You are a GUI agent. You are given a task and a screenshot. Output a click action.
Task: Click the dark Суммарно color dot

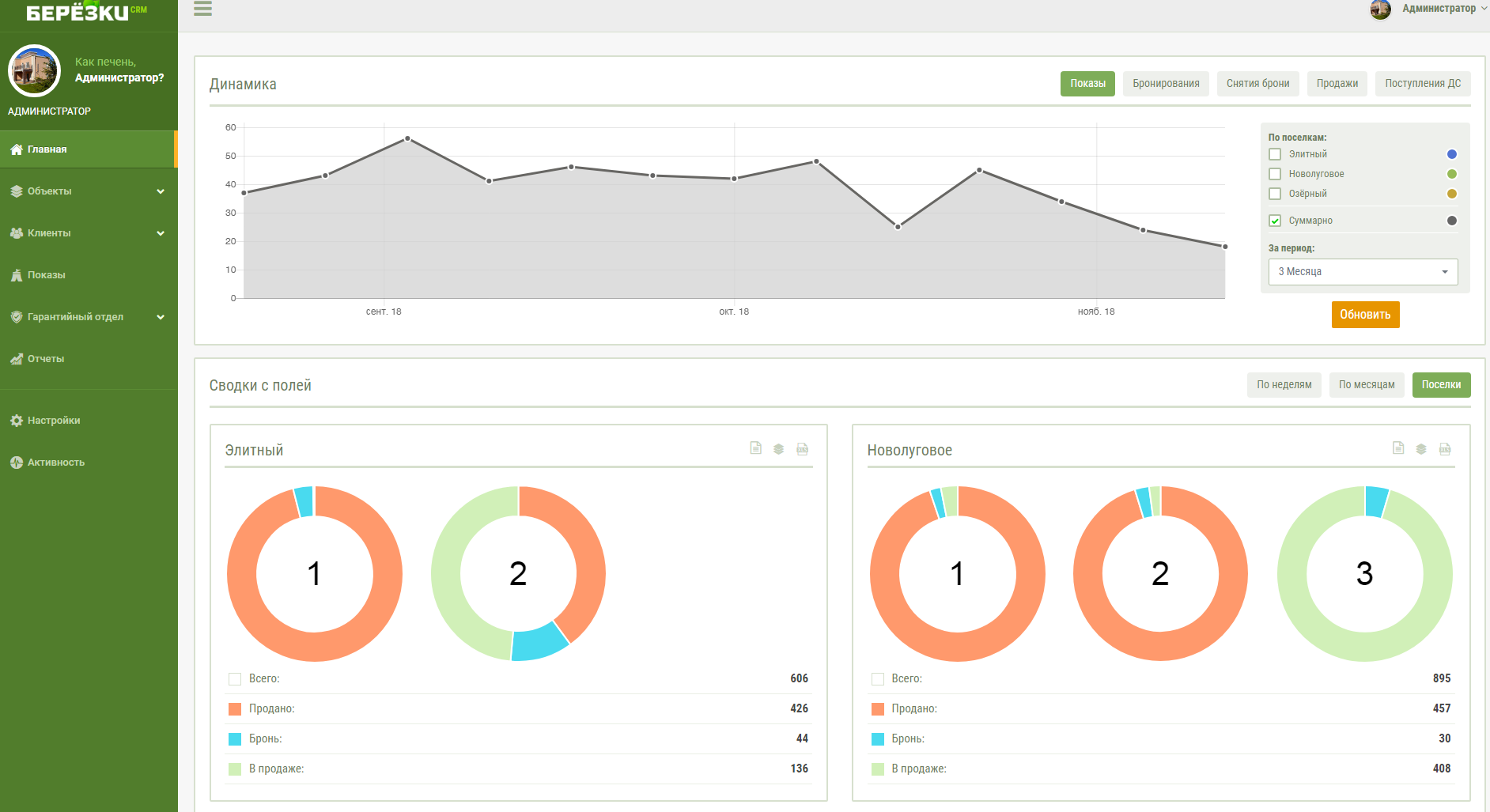[1452, 221]
